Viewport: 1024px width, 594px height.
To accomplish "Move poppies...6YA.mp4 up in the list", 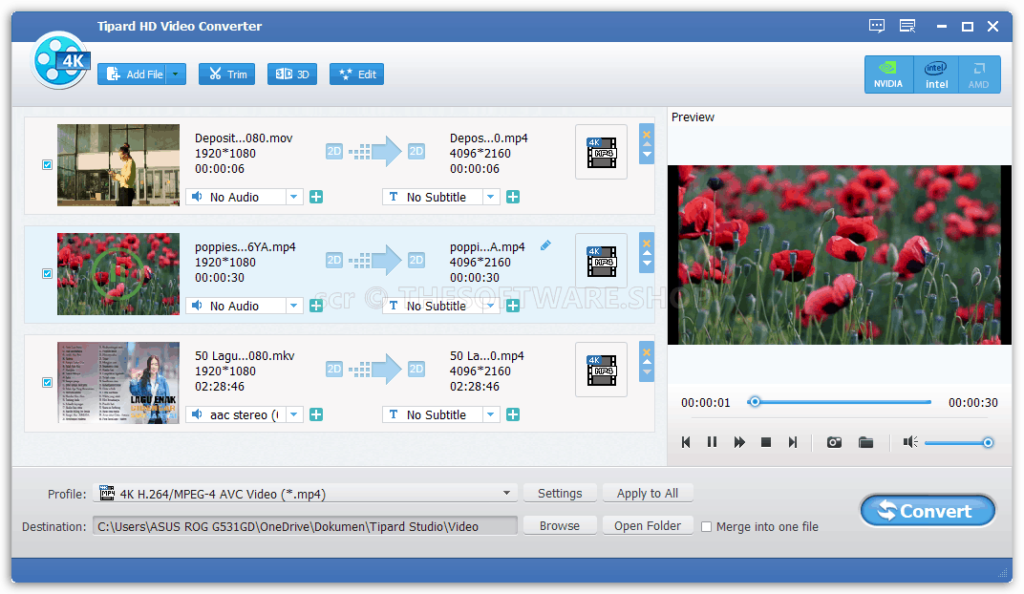I will pyautogui.click(x=647, y=253).
